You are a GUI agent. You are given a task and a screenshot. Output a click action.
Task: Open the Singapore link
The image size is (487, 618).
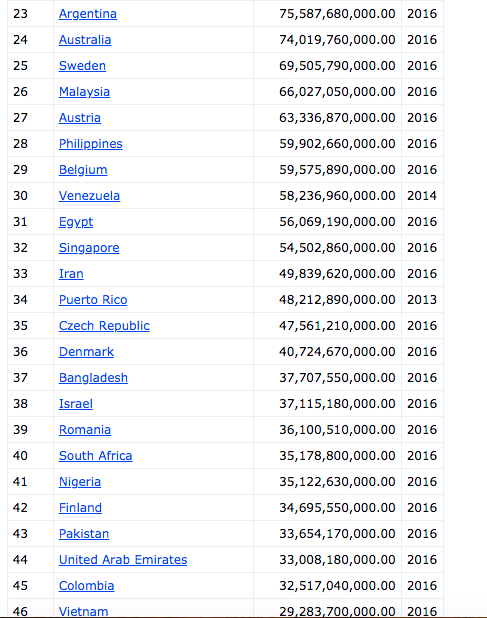pyautogui.click(x=89, y=248)
